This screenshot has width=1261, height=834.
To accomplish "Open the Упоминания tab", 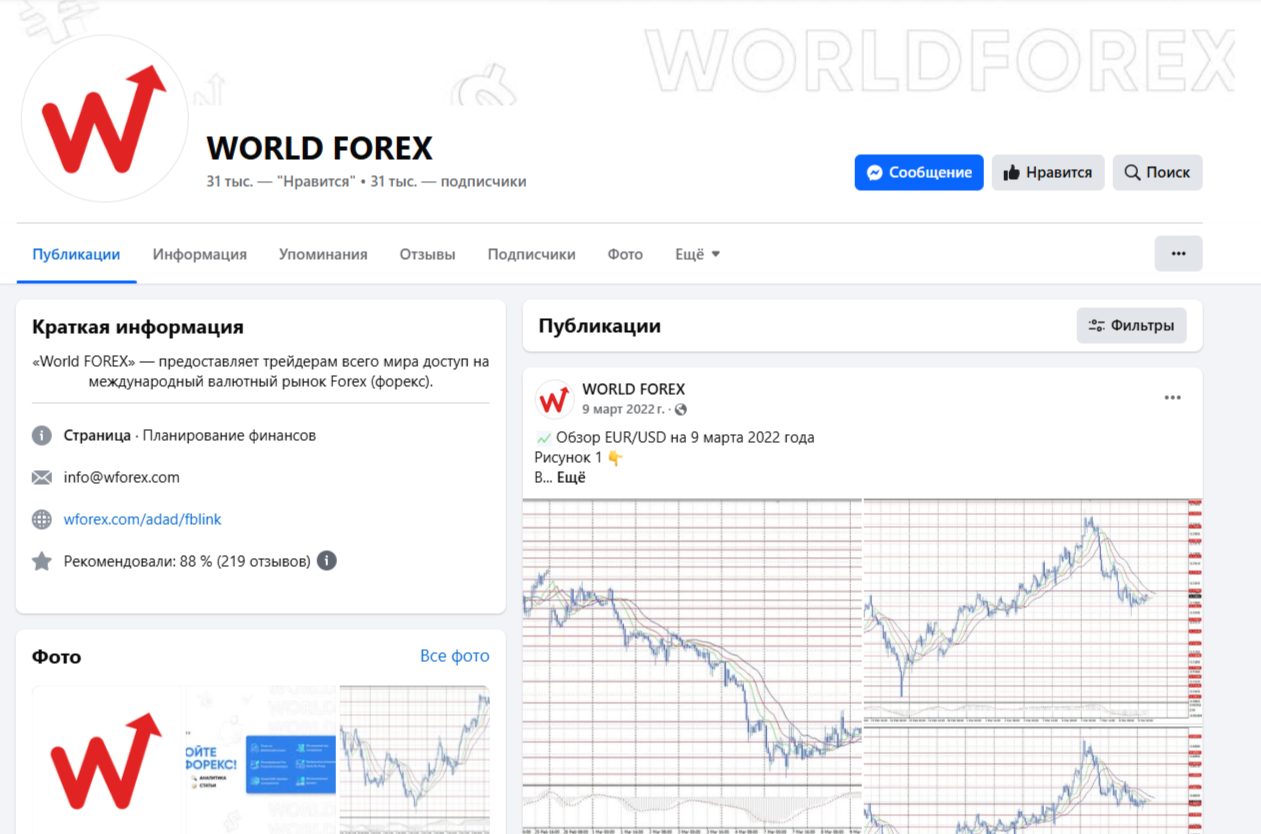I will [x=323, y=254].
